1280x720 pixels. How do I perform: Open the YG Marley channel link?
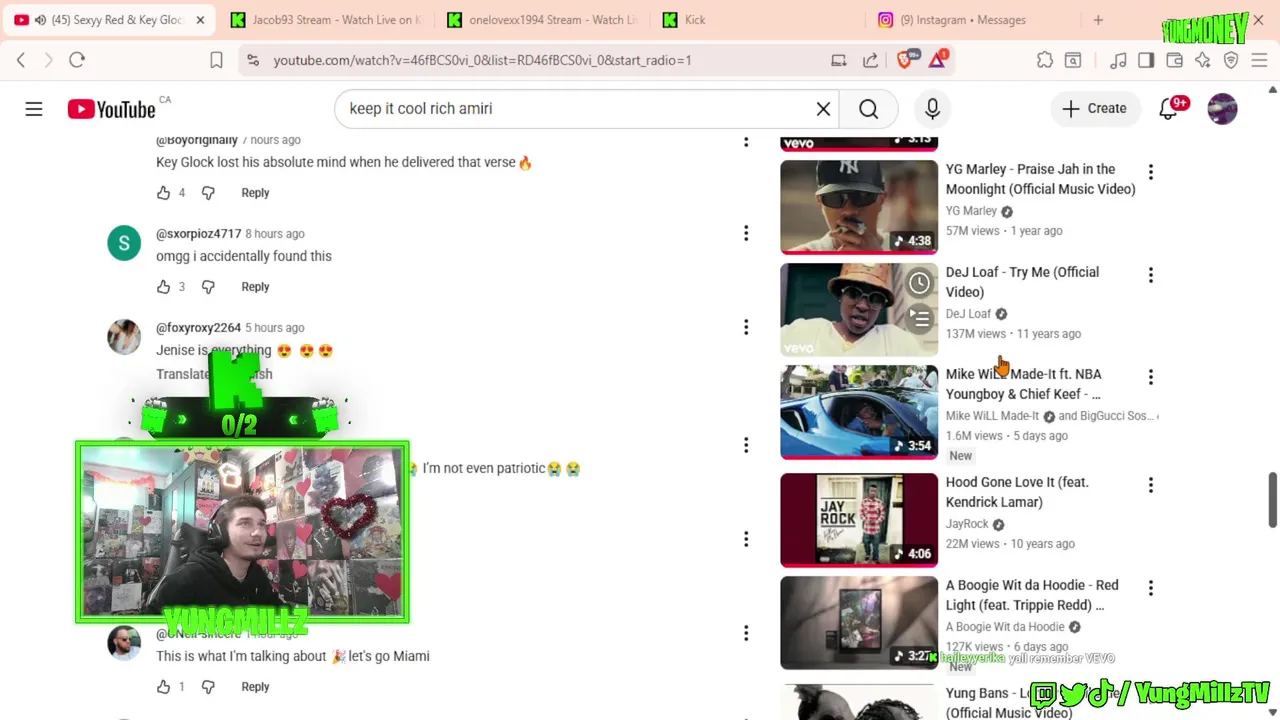971,211
